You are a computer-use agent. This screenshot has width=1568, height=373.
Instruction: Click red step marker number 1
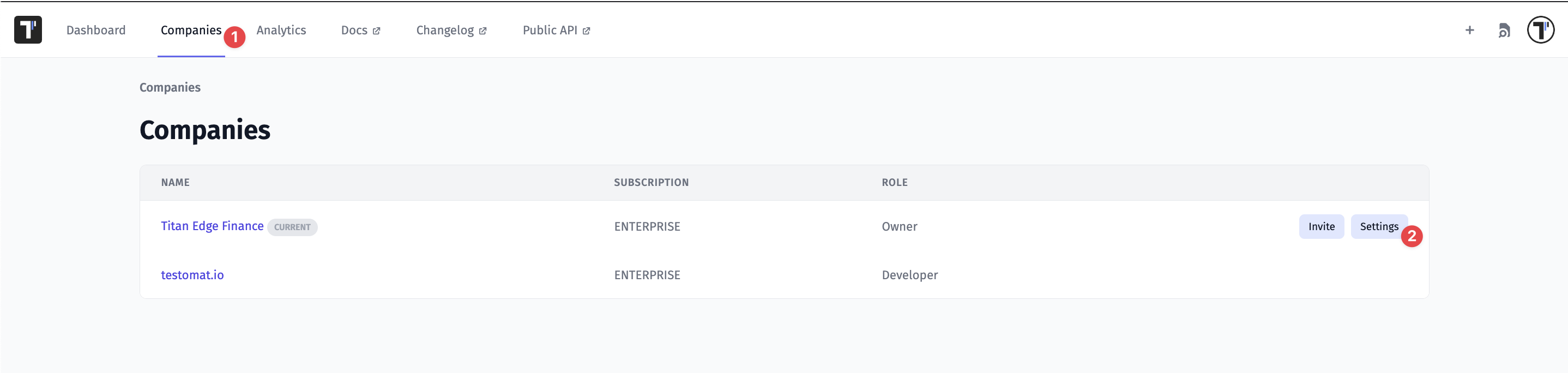point(234,37)
